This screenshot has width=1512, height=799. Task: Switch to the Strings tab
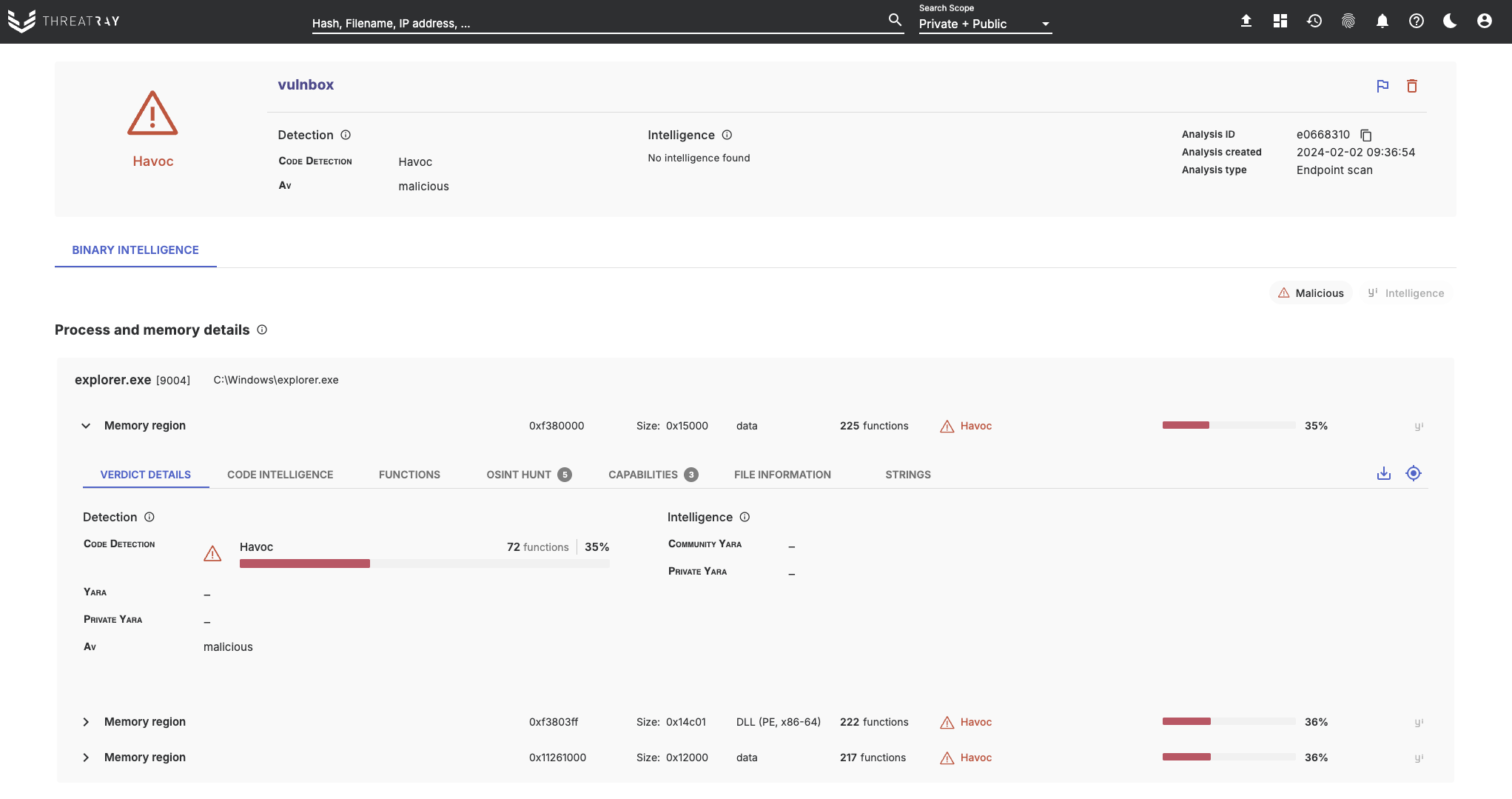point(908,475)
